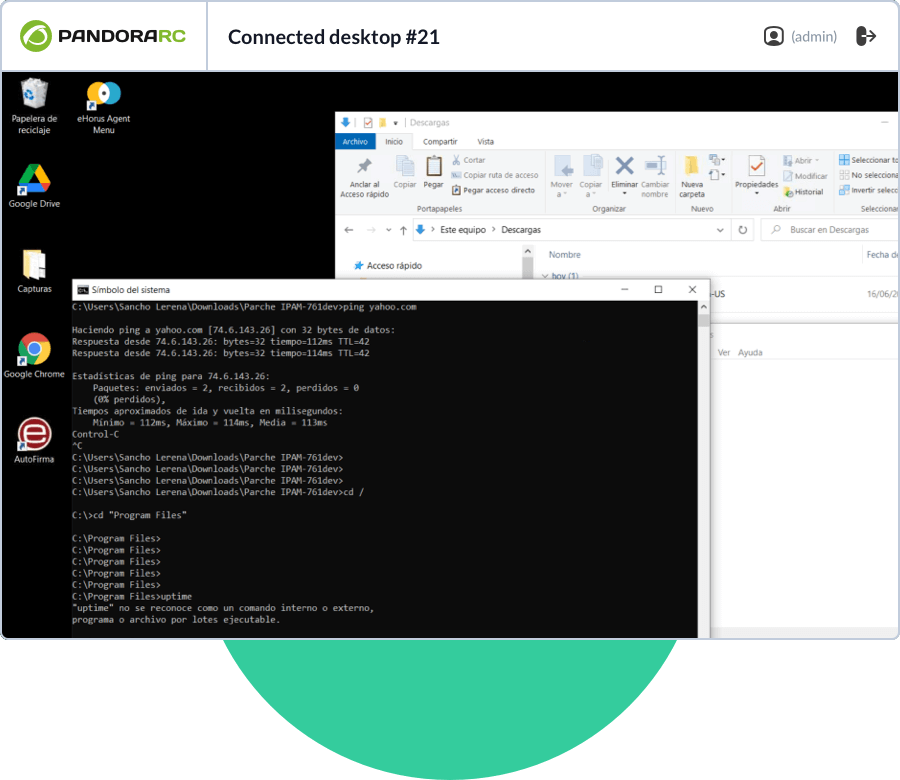Click Seleccionar todo in ribbon

(x=868, y=160)
